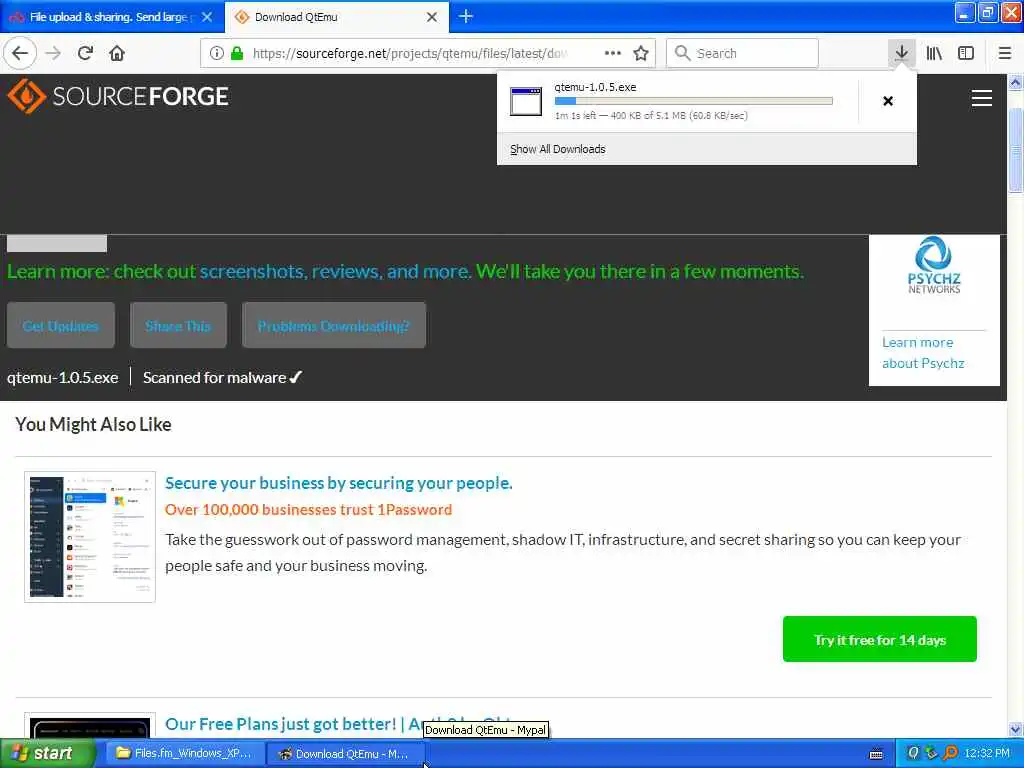Open the browser home page
Screen dimensions: 1024x768
pyautogui.click(x=117, y=53)
